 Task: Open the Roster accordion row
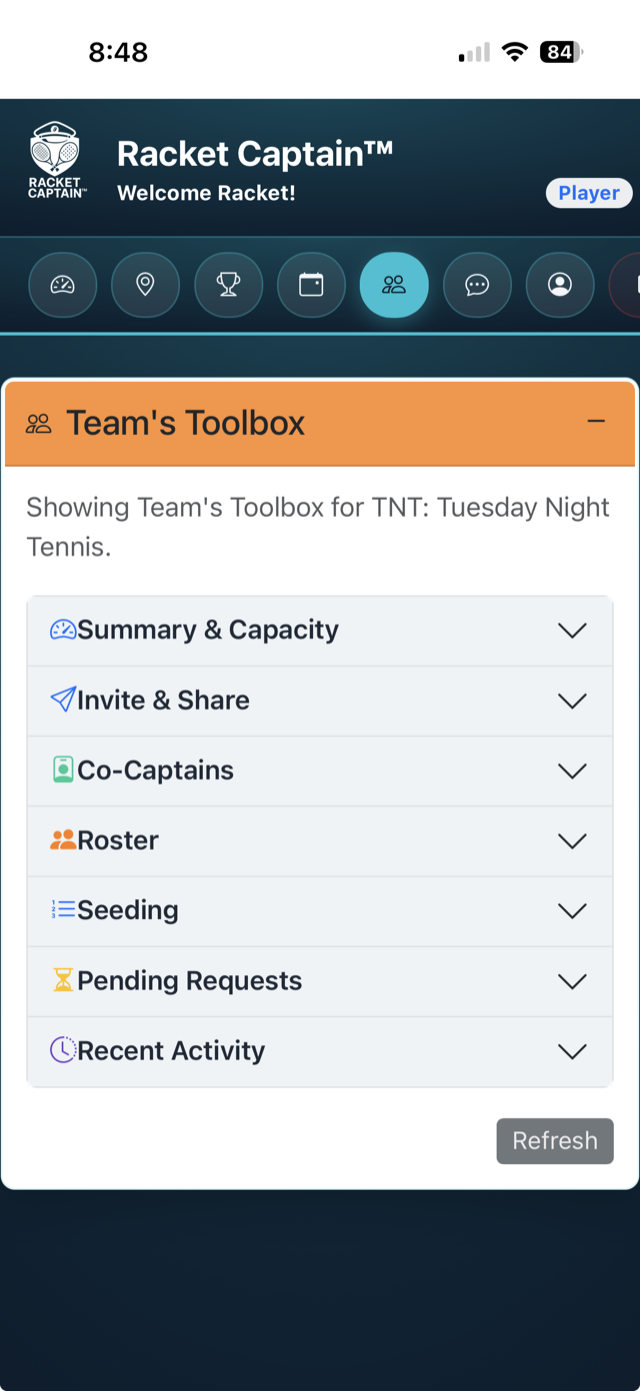(320, 841)
